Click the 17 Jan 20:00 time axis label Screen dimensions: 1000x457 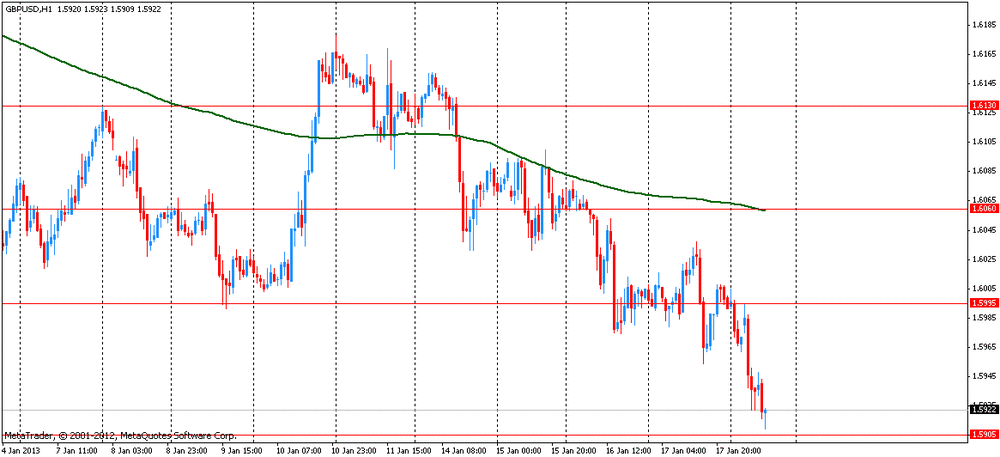click(742, 451)
